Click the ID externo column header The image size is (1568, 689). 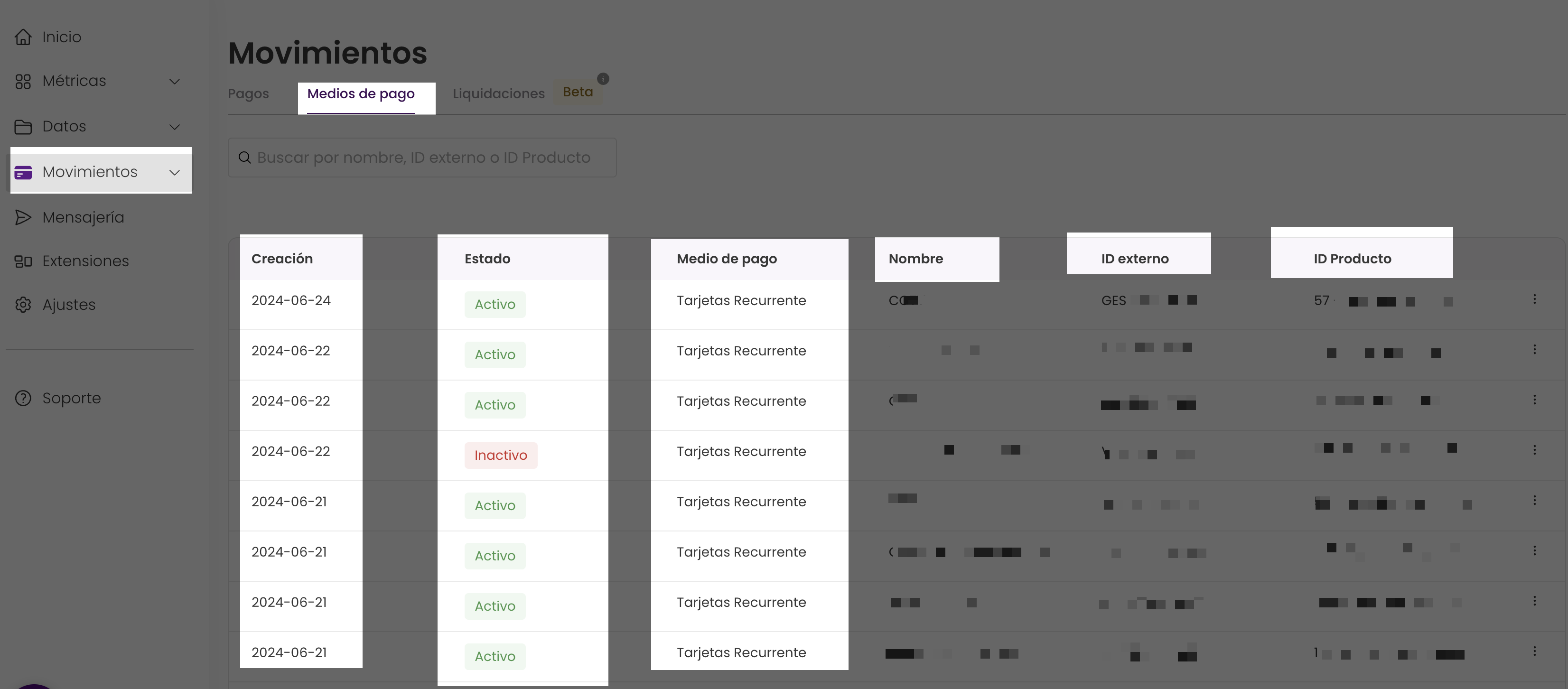tap(1135, 259)
